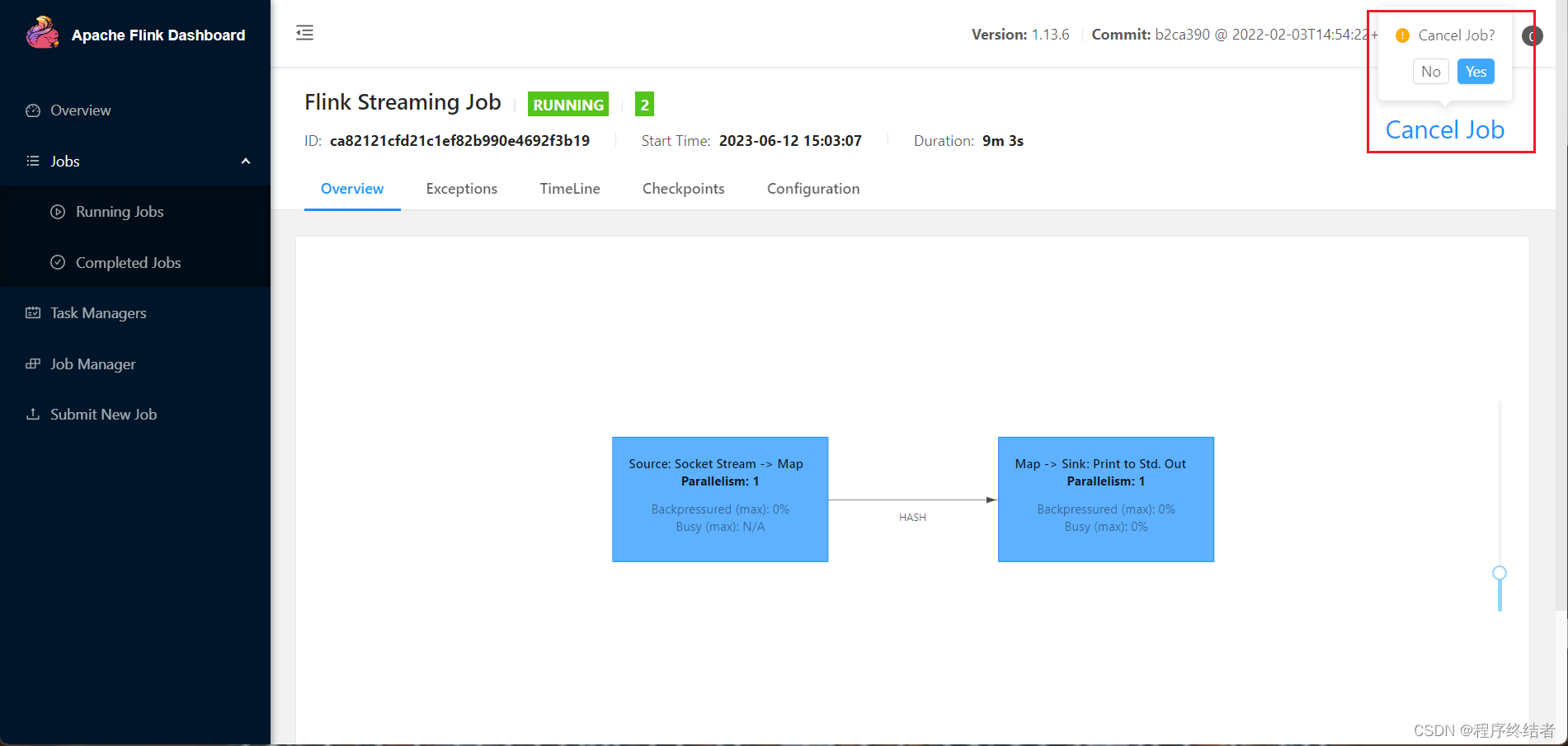
Task: Go to Running Jobs
Action: pos(135,212)
